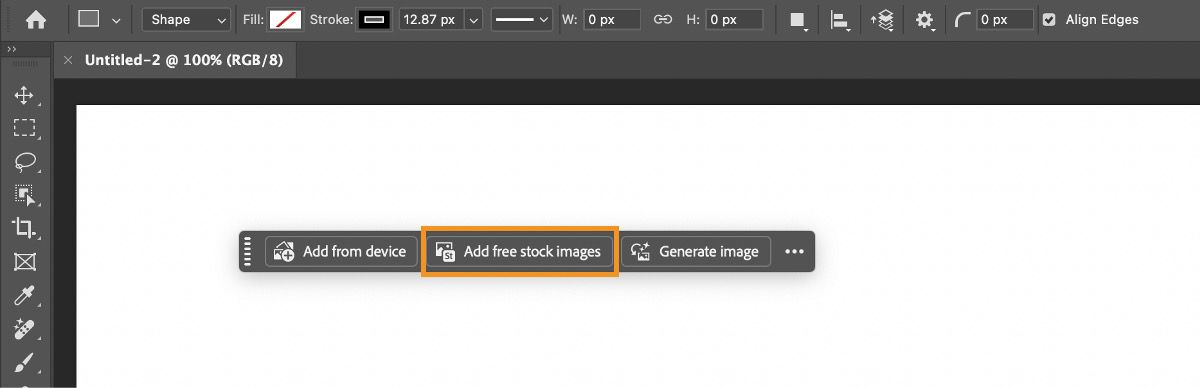
Task: Close the Untitled-2 document tab
Action: coord(68,60)
